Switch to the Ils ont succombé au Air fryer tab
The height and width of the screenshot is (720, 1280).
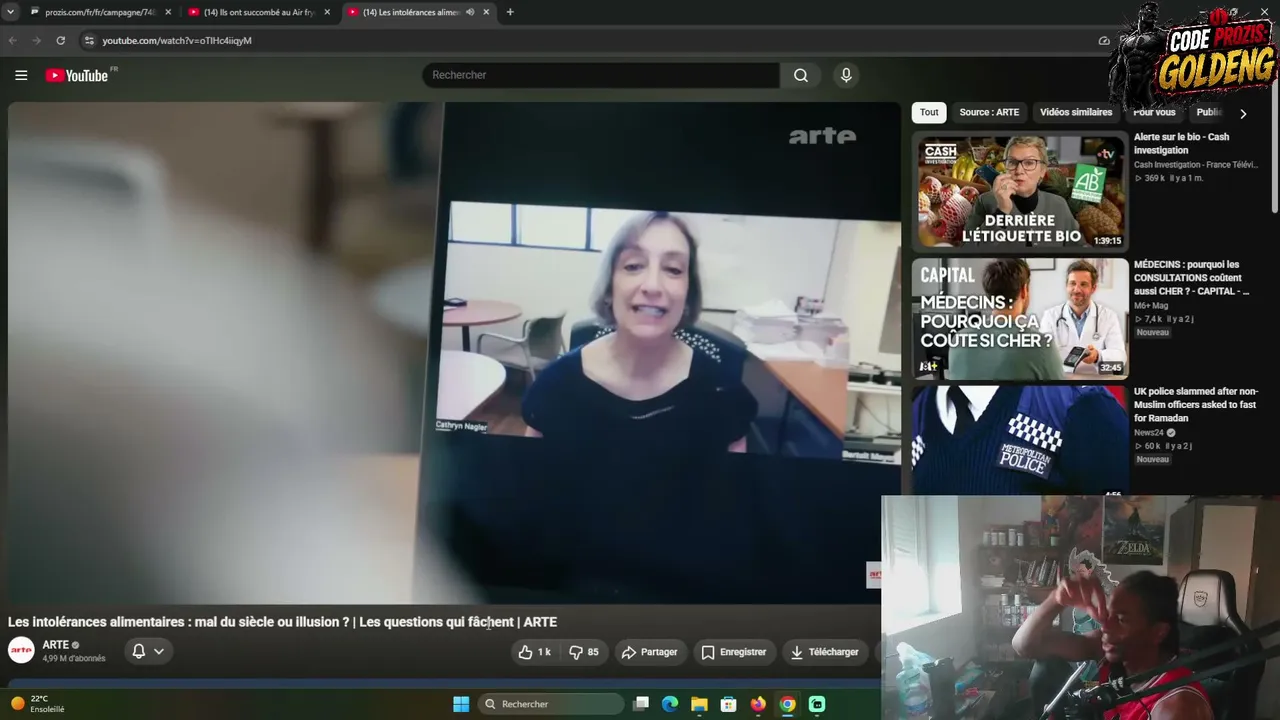pyautogui.click(x=258, y=12)
